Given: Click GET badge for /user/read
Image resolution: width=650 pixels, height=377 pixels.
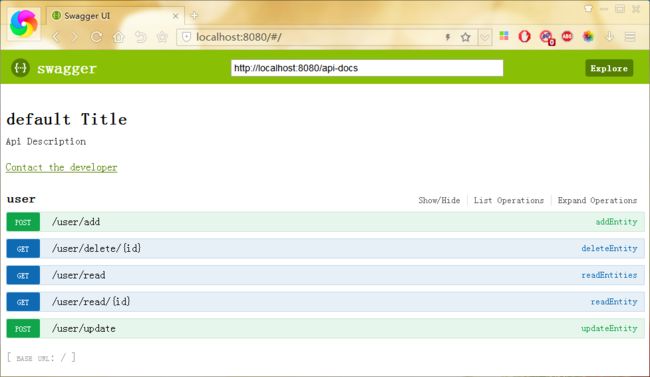Looking at the screenshot, I should click(23, 275).
